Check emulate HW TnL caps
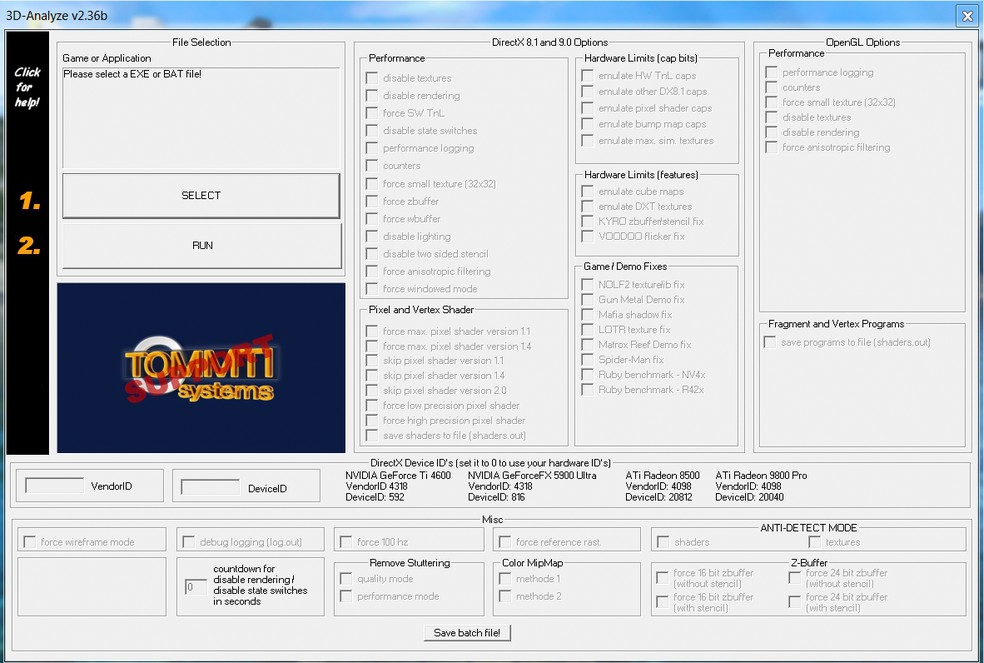The width and height of the screenshot is (984, 663). coord(587,75)
